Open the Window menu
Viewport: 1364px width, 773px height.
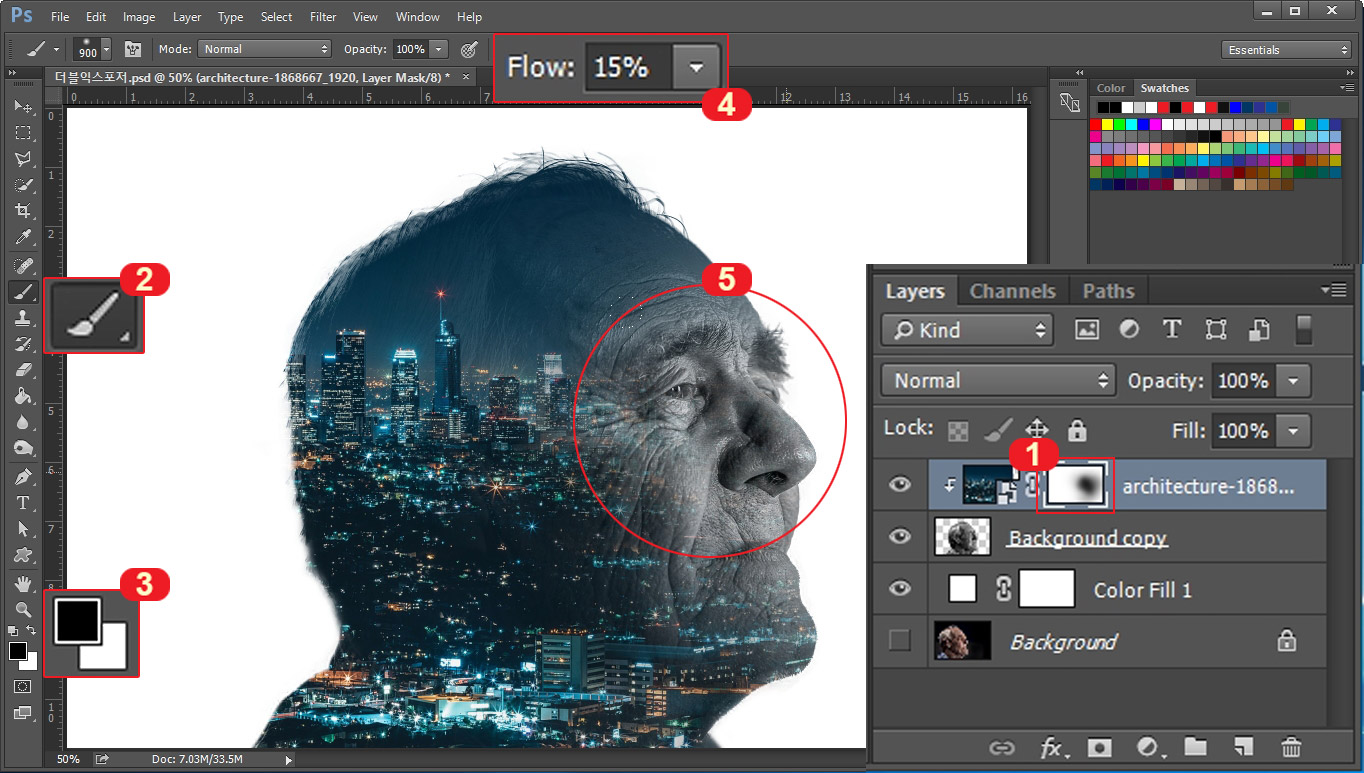[418, 17]
